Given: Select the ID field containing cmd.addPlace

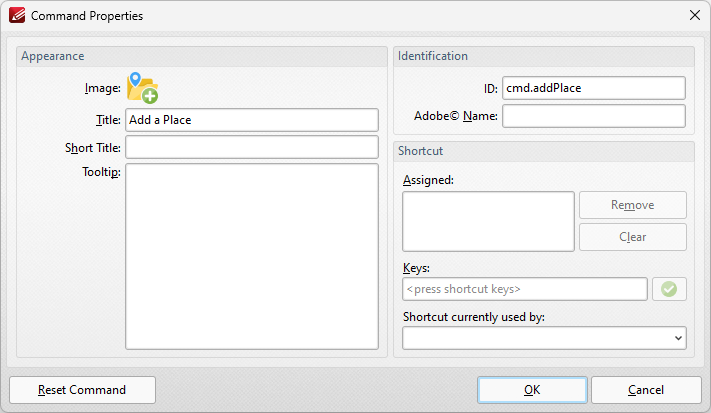Looking at the screenshot, I should click(x=594, y=88).
